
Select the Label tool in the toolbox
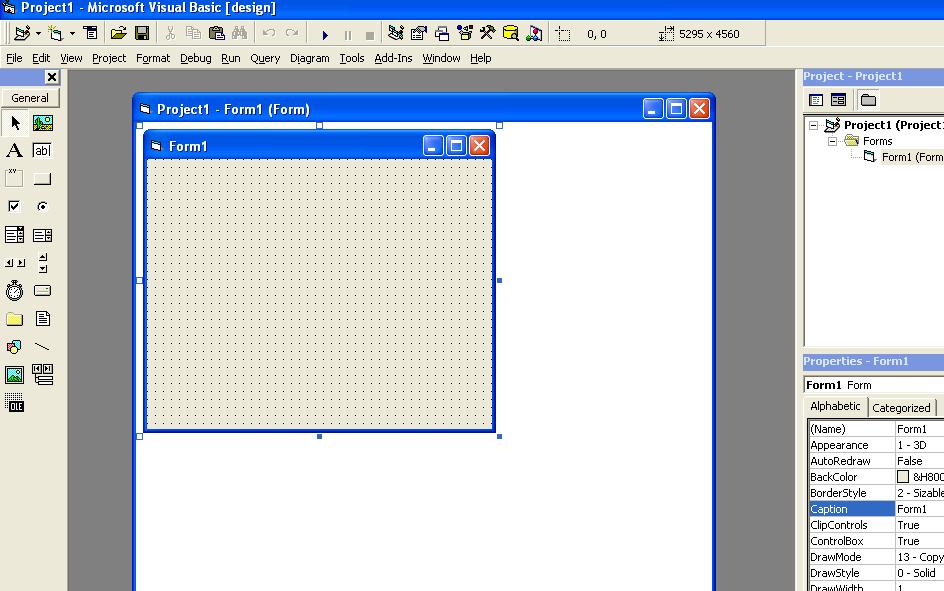click(x=15, y=150)
